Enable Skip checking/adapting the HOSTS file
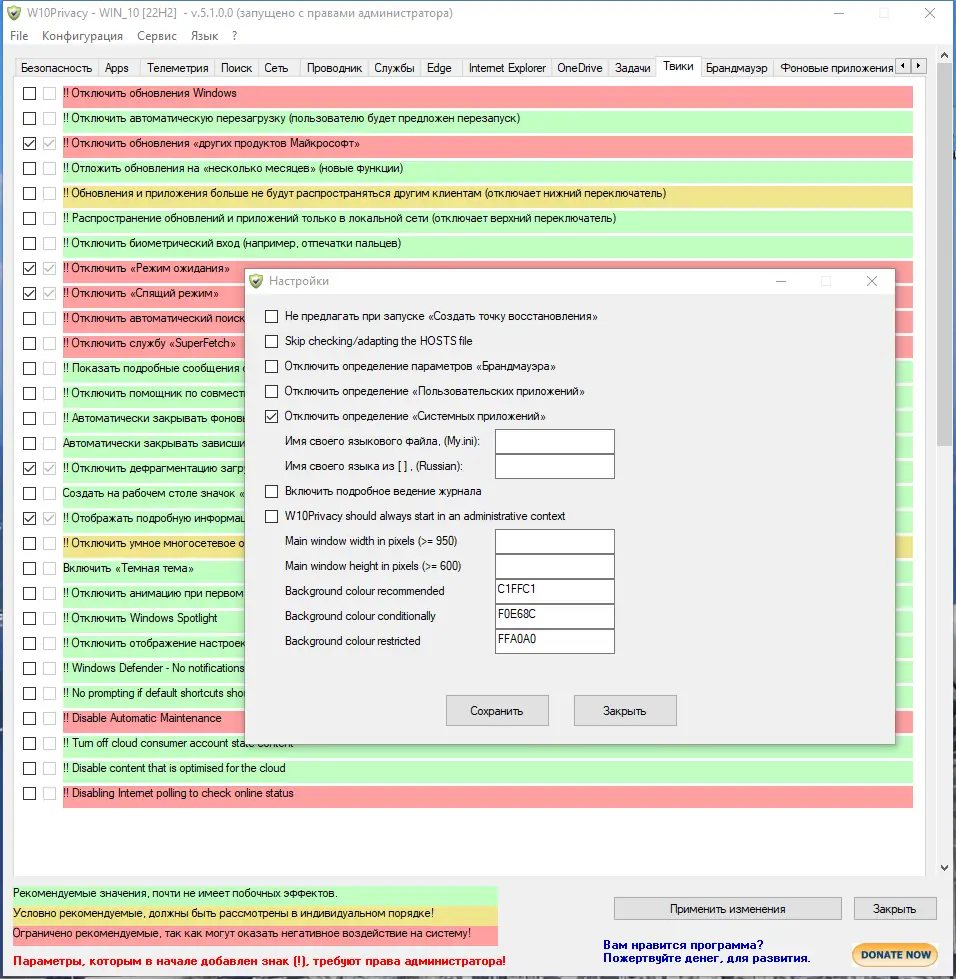The image size is (956, 979). (x=272, y=342)
